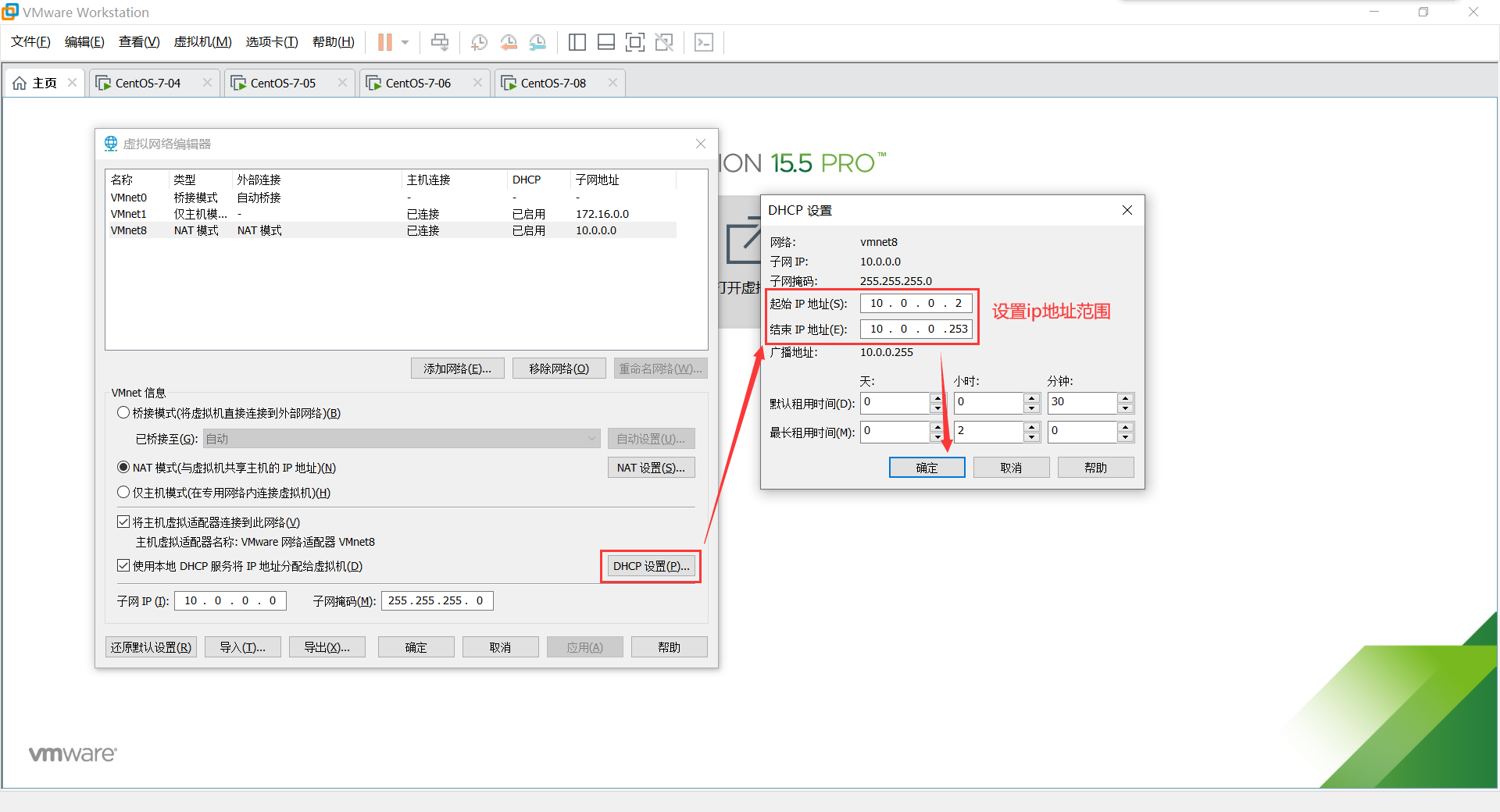Click the 起始 IP 地址 field
Viewport: 1500px width, 812px height.
click(x=916, y=303)
